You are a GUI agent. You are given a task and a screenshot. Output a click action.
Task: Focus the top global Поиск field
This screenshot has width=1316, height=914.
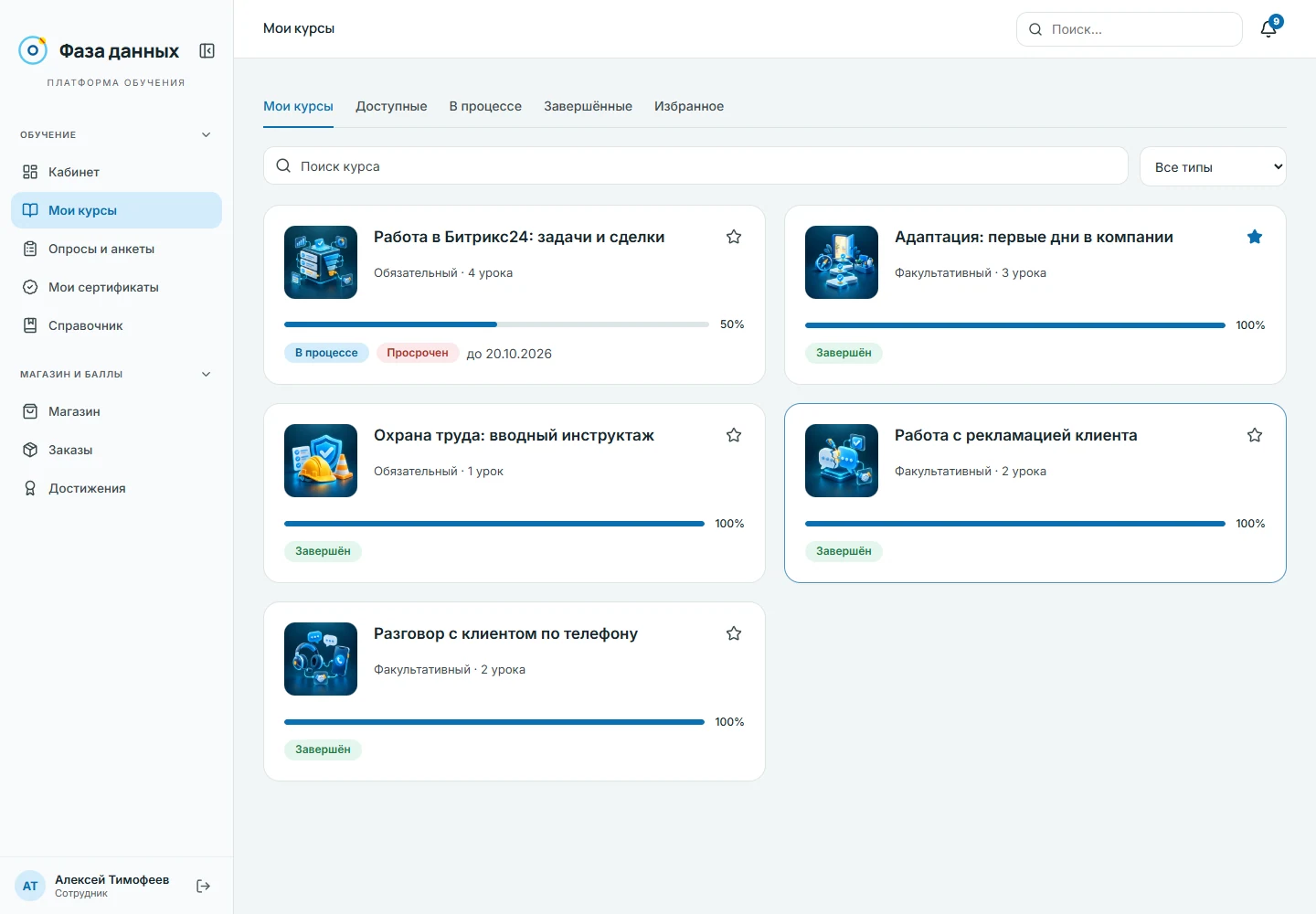point(1130,29)
